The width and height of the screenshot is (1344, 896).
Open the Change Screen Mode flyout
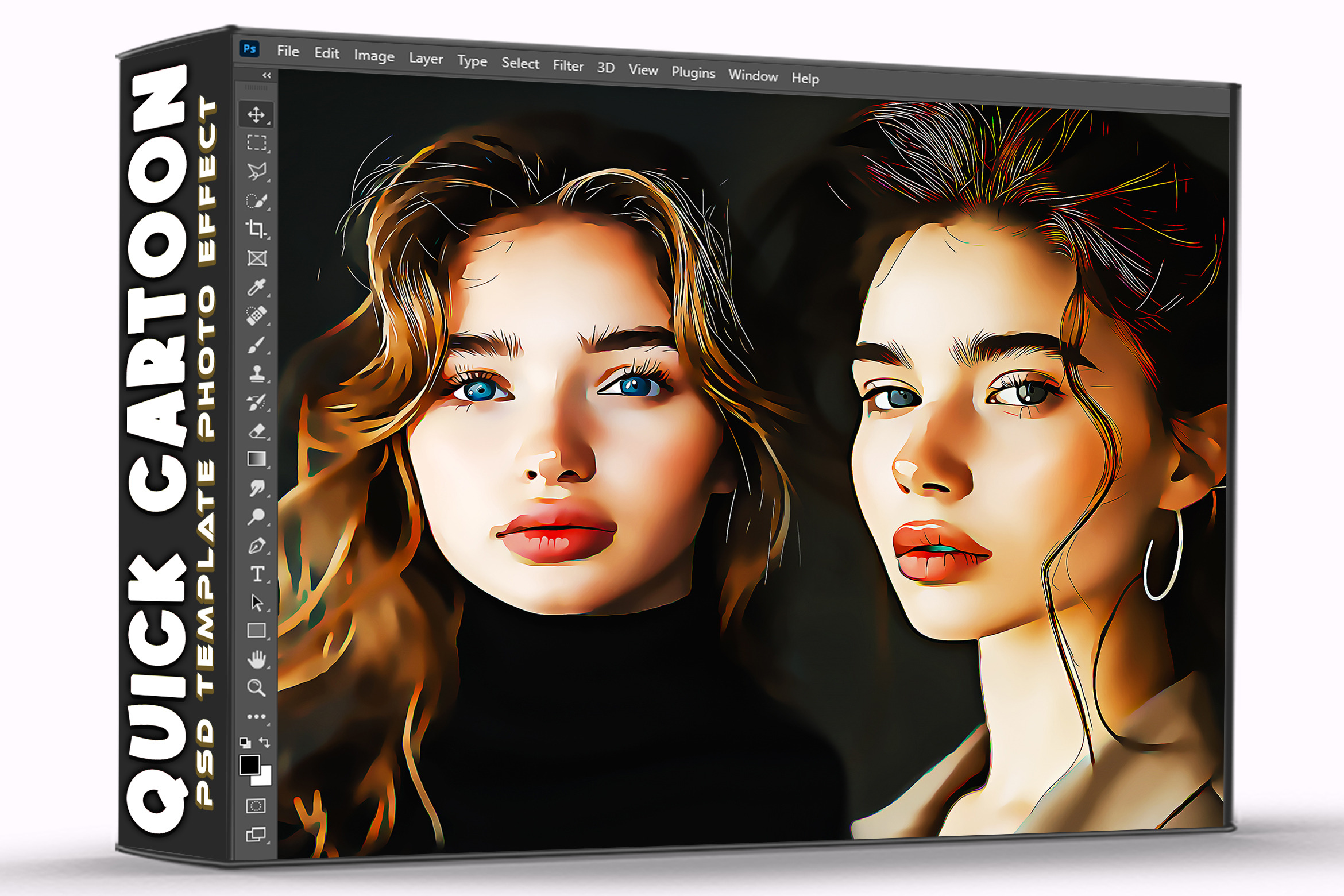point(256,834)
